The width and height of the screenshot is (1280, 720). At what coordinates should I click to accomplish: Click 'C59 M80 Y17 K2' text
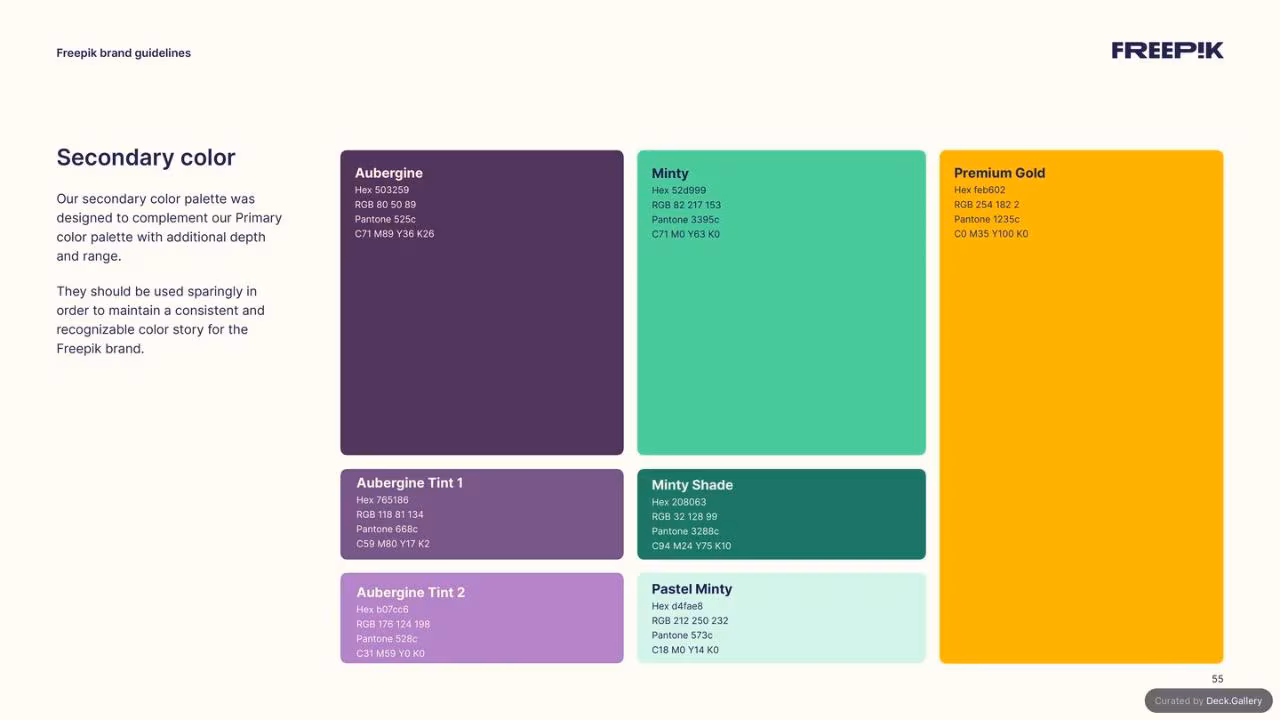[393, 544]
